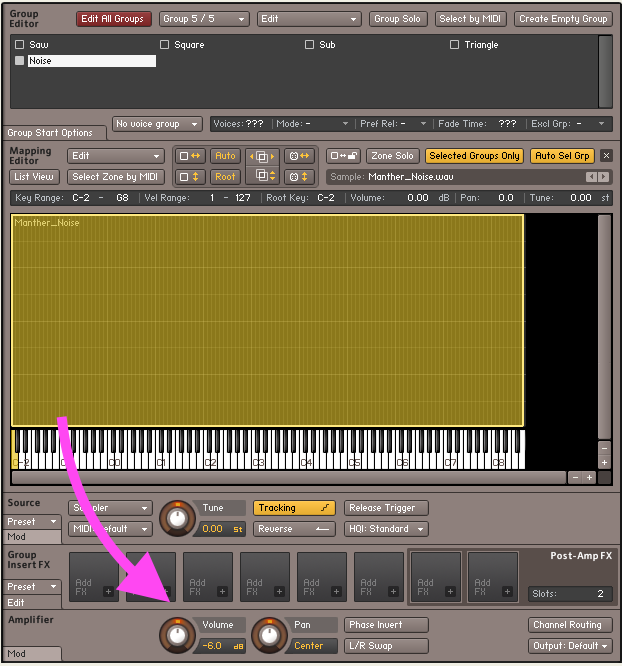The width and height of the screenshot is (622, 666).
Task: Click the next sample arrow beside Manther_Noise.wav
Action: point(603,177)
